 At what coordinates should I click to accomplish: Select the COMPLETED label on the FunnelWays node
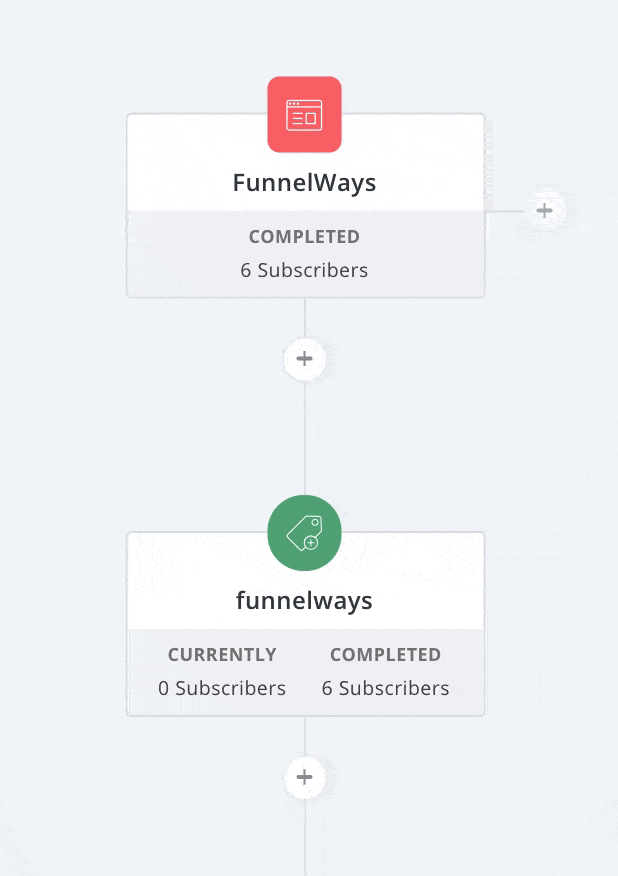(304, 236)
